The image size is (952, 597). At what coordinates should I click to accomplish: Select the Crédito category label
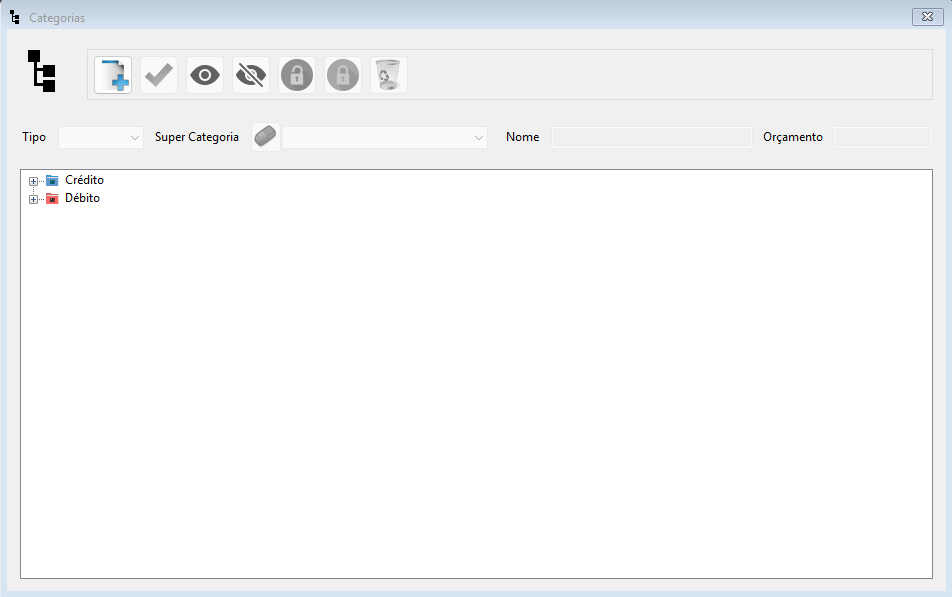84,181
